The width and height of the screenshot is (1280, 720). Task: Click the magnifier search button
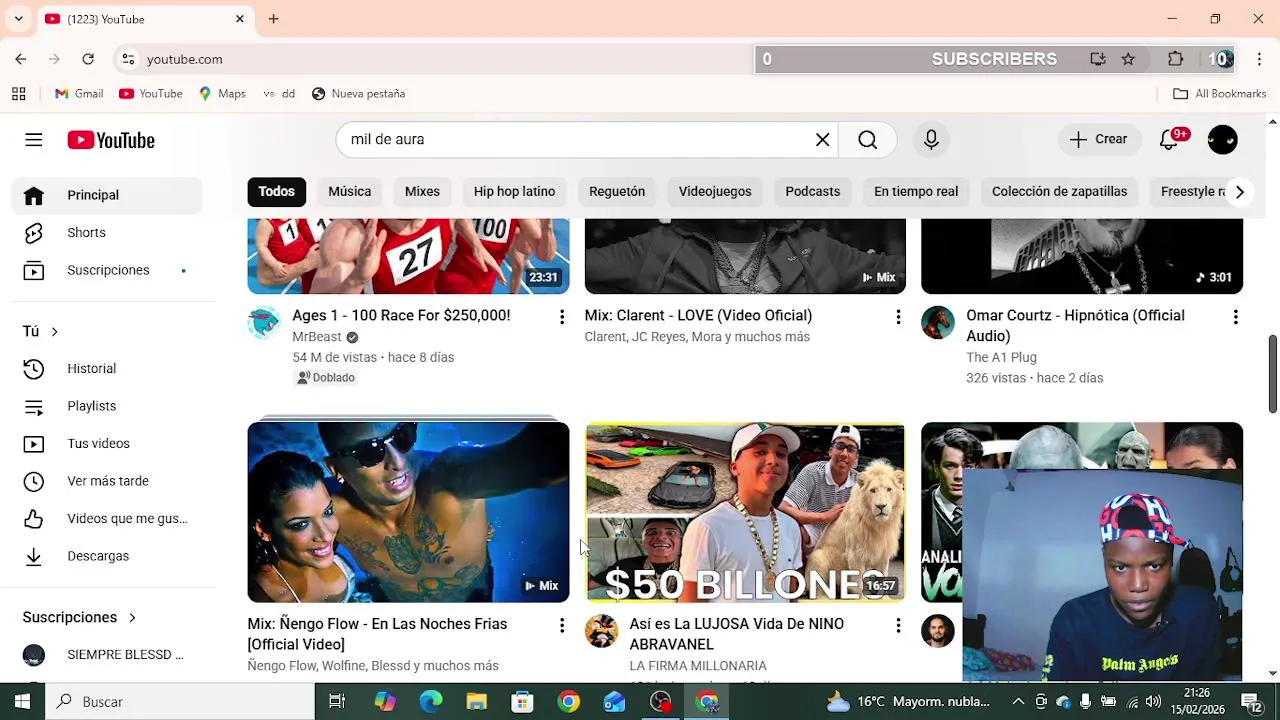tap(868, 140)
